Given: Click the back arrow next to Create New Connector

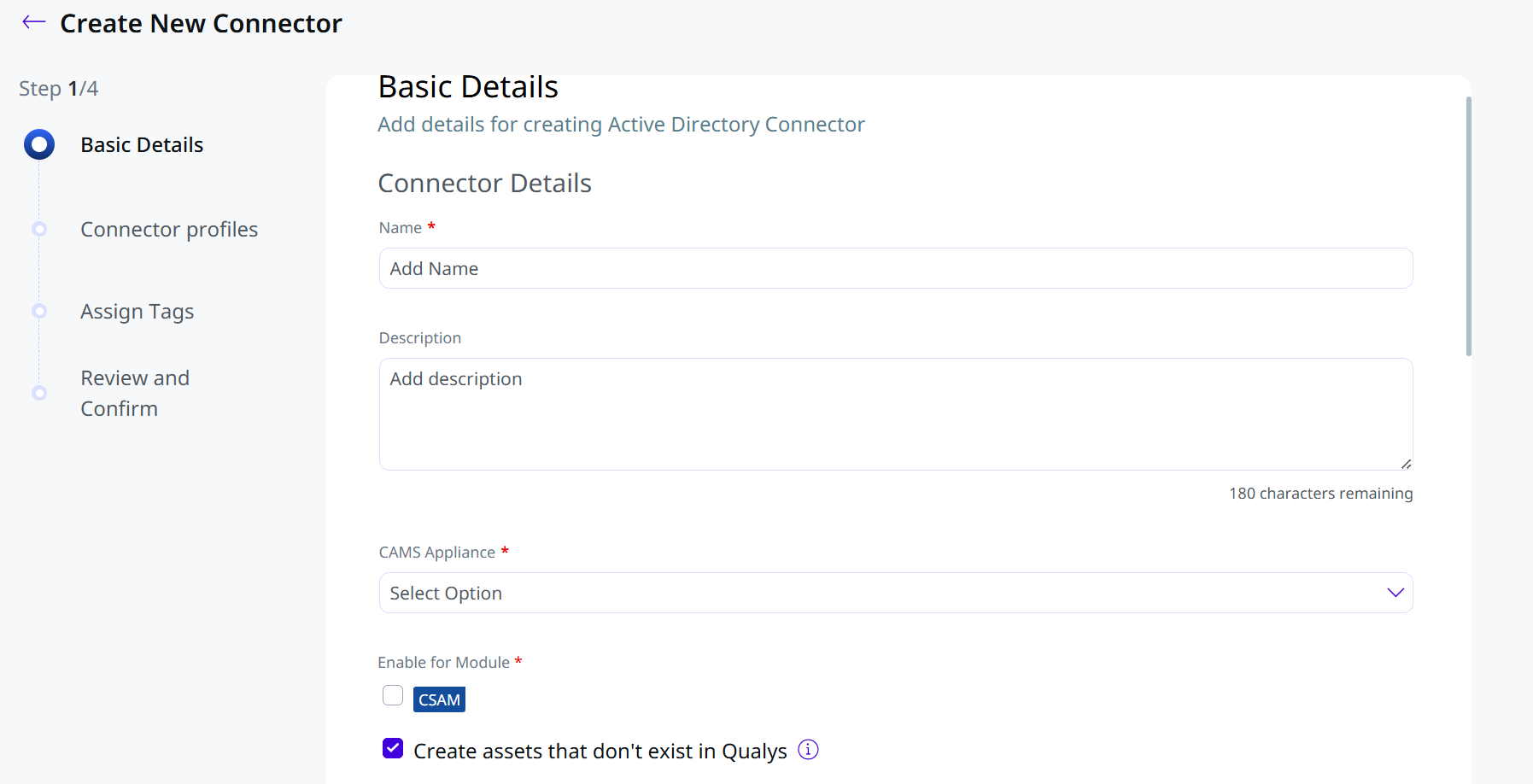Looking at the screenshot, I should 34,22.
